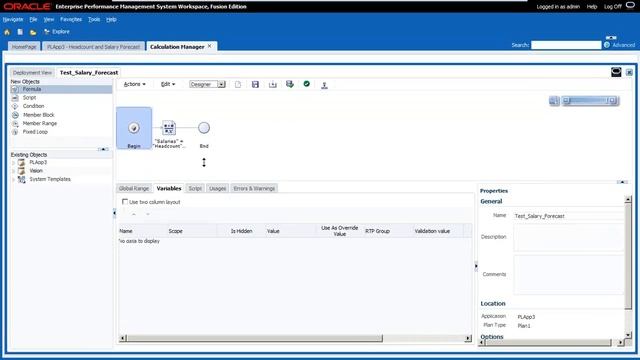Close the Calculation Manager tab
Image resolution: width=640 pixels, height=360 pixels.
[210, 46]
